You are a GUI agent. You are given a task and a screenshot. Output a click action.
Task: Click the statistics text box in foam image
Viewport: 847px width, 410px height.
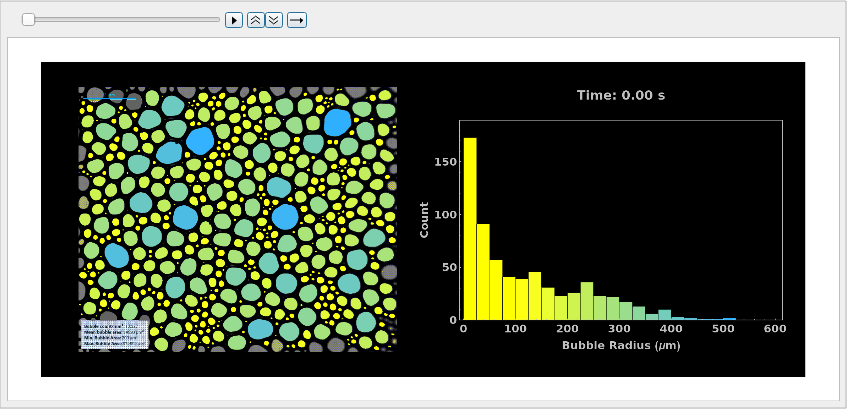coord(114,334)
